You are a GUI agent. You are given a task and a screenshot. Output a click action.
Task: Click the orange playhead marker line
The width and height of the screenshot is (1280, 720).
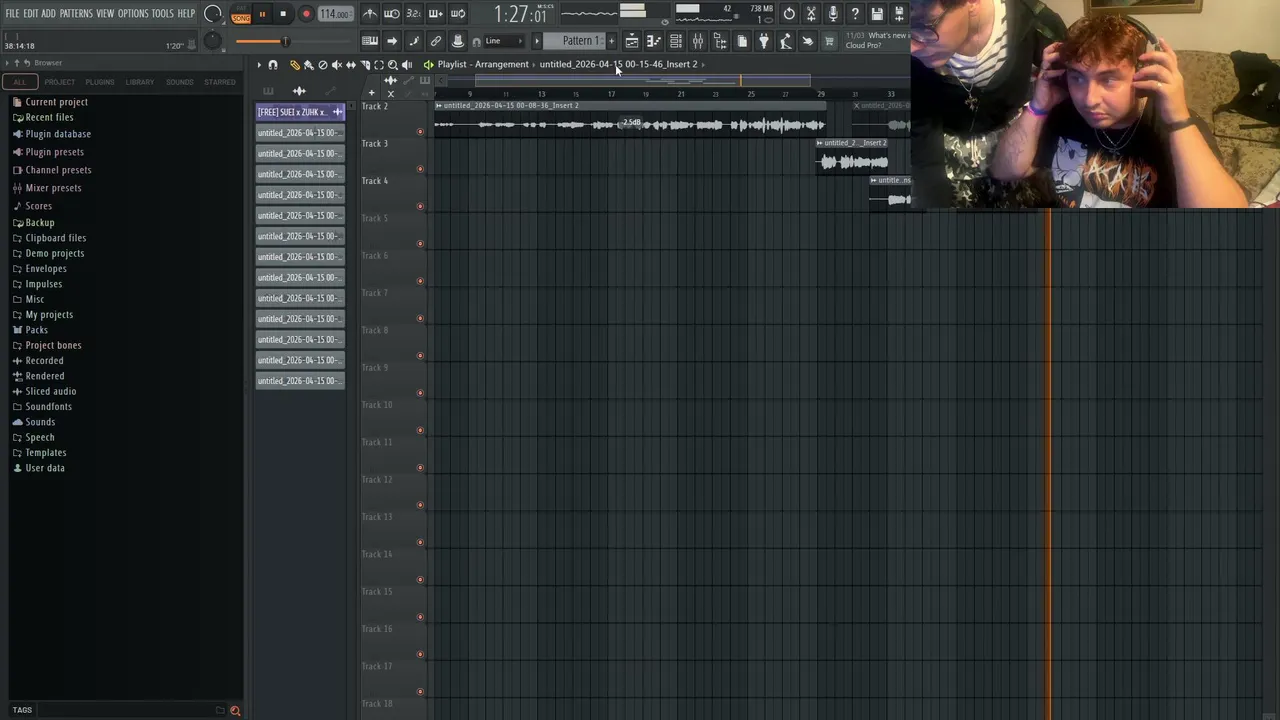[1049, 465]
